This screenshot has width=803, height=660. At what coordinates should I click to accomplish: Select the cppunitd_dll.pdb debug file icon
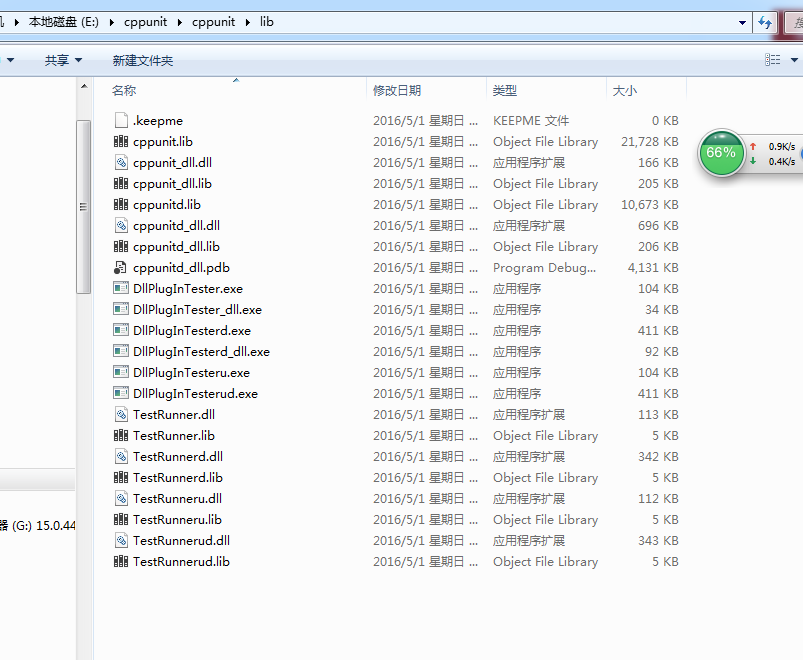click(x=120, y=267)
